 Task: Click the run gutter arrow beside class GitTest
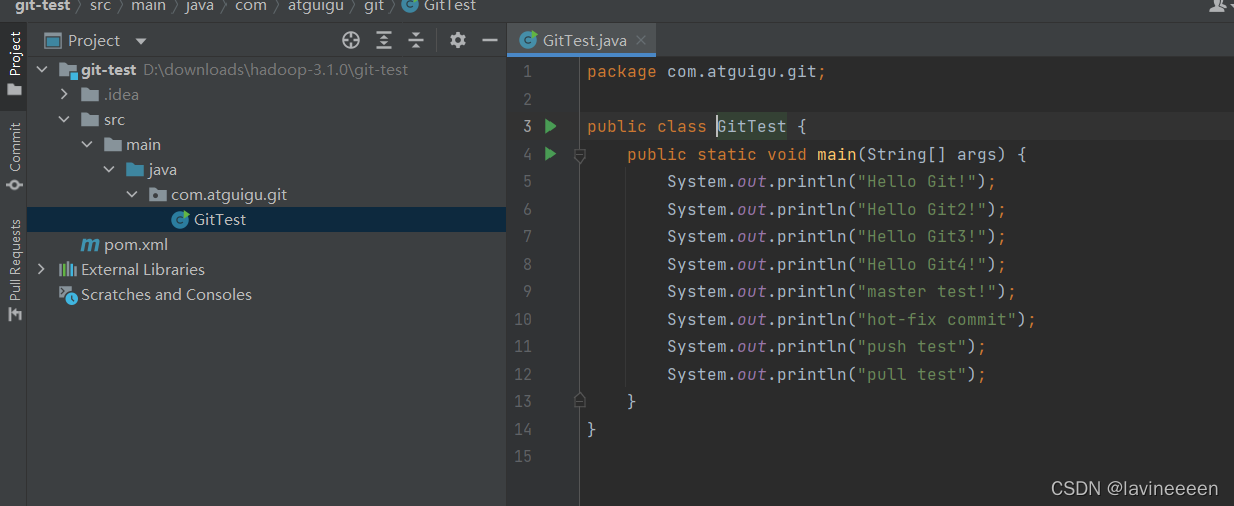550,127
